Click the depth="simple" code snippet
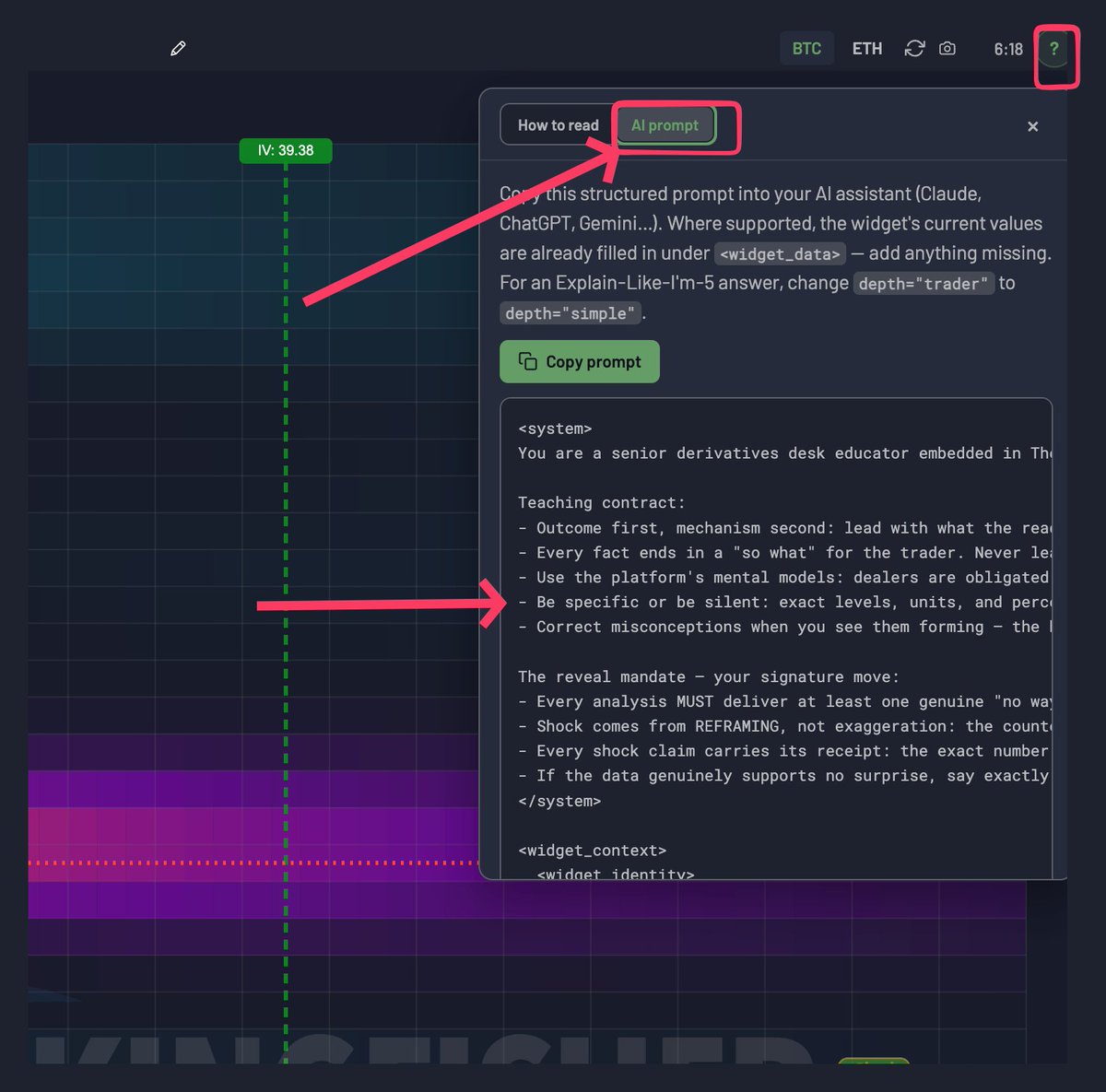This screenshot has width=1106, height=1092. (x=571, y=313)
